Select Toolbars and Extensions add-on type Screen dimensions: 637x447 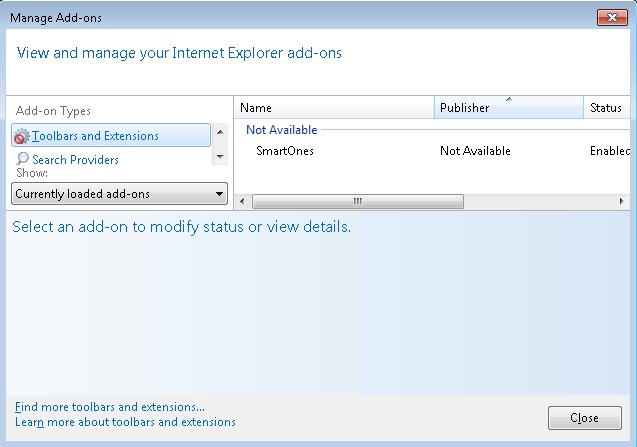111,135
